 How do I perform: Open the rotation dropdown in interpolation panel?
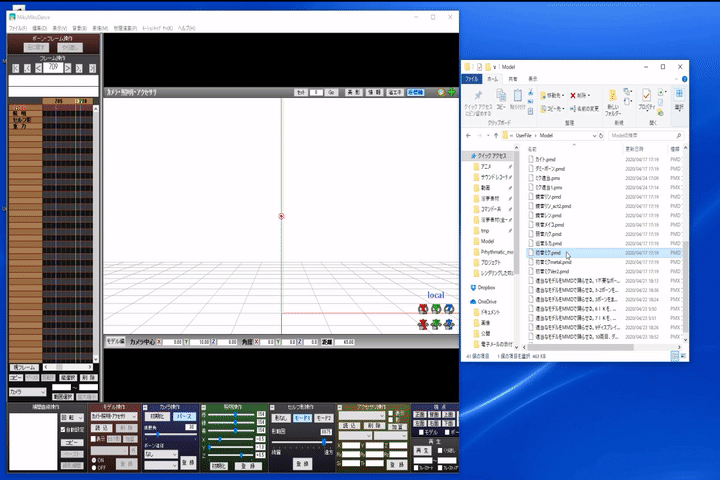[x=72, y=418]
